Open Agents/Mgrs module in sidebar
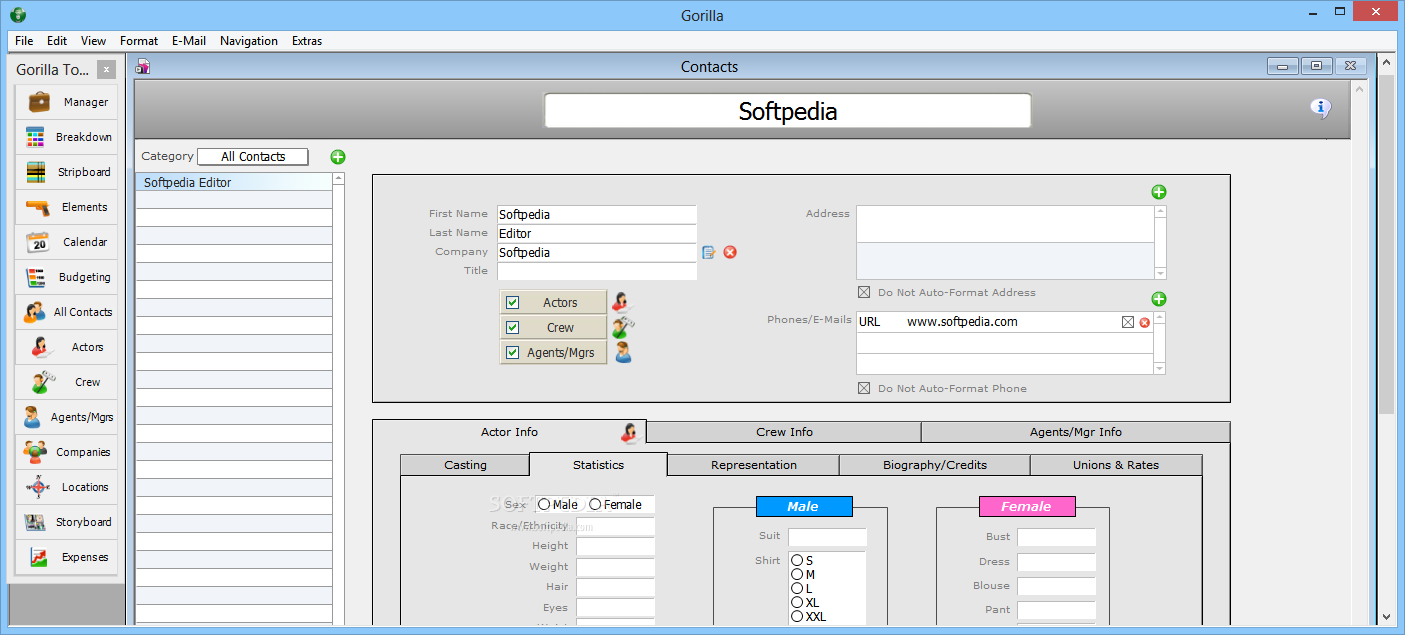Screen dimensions: 1405x635 pyautogui.click(x=67, y=417)
